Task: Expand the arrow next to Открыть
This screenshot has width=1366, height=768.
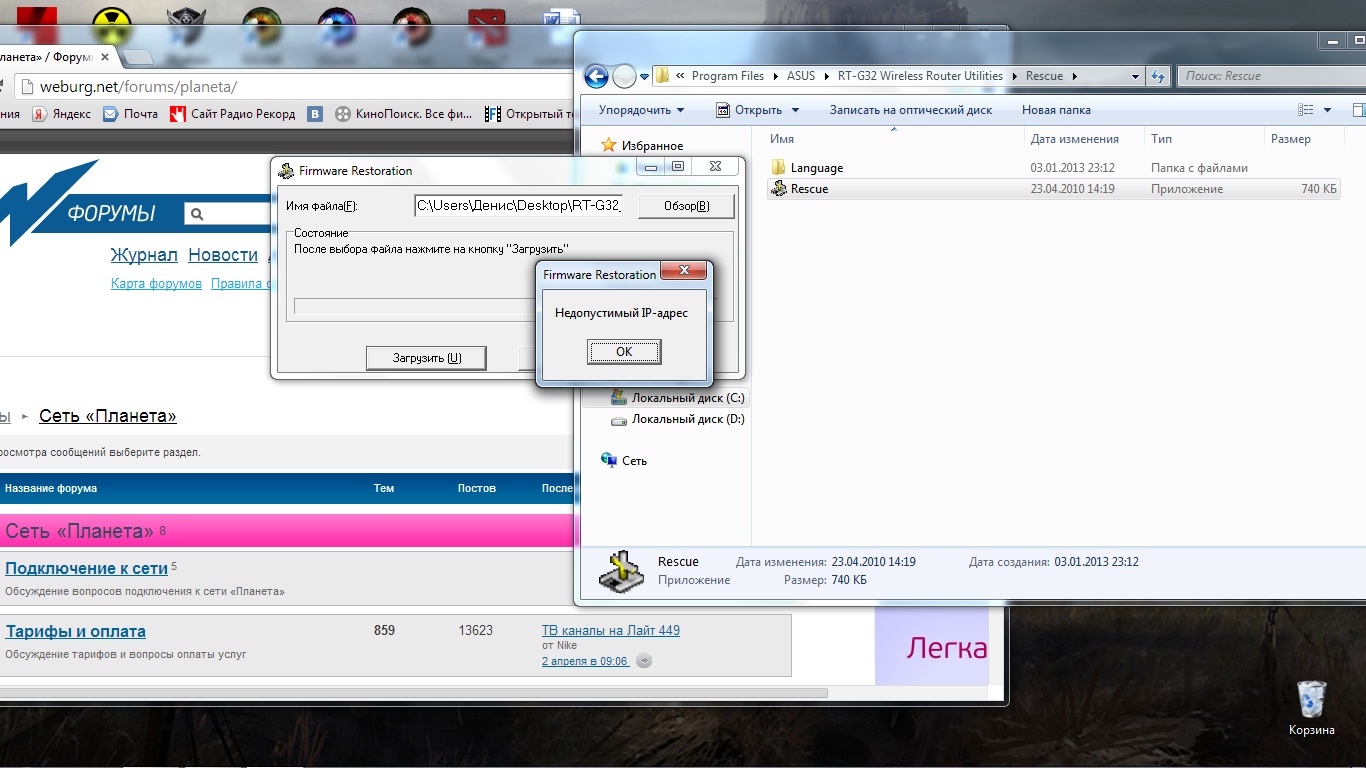Action: click(x=796, y=110)
